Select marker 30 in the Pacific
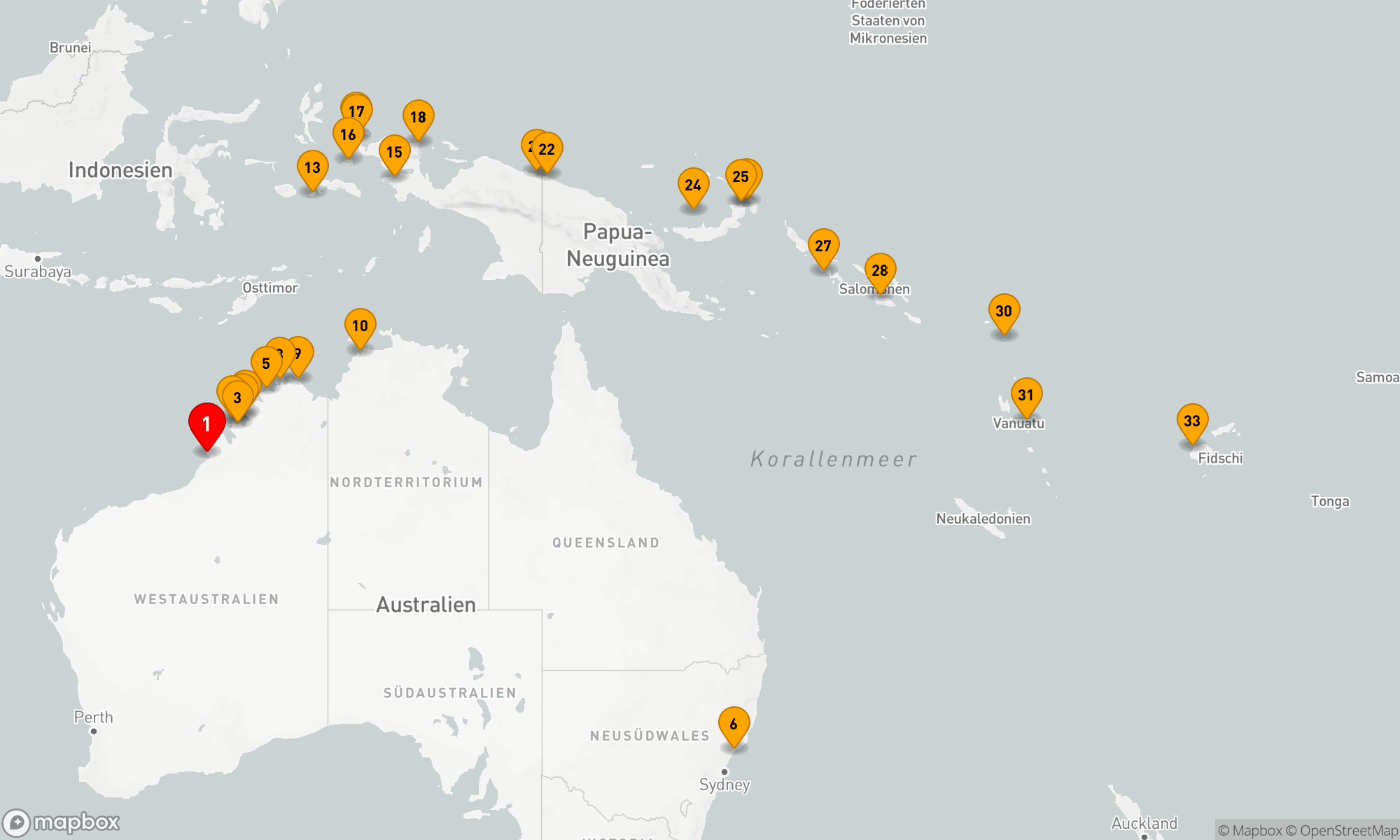This screenshot has height=840, width=1400. click(x=1004, y=311)
